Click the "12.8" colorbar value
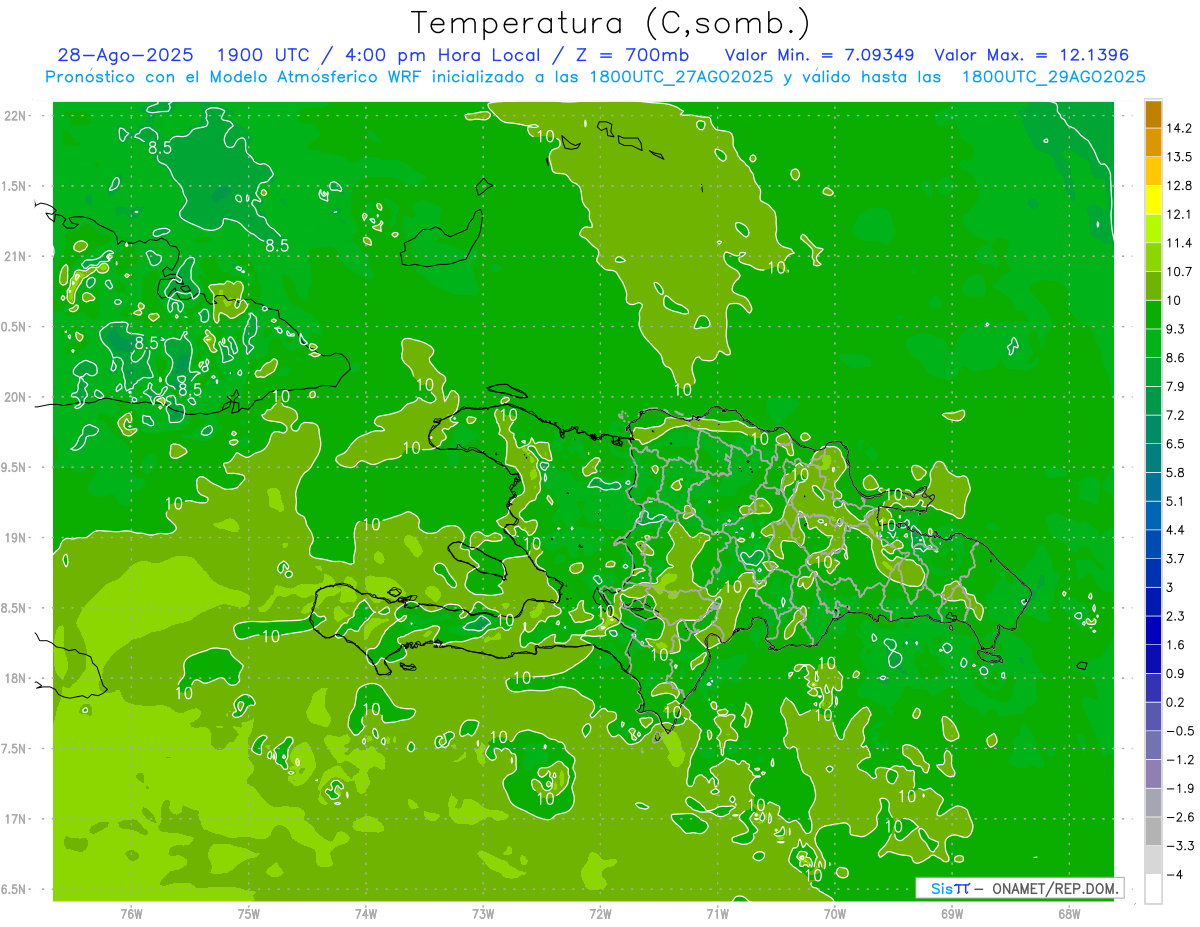 click(x=1180, y=186)
